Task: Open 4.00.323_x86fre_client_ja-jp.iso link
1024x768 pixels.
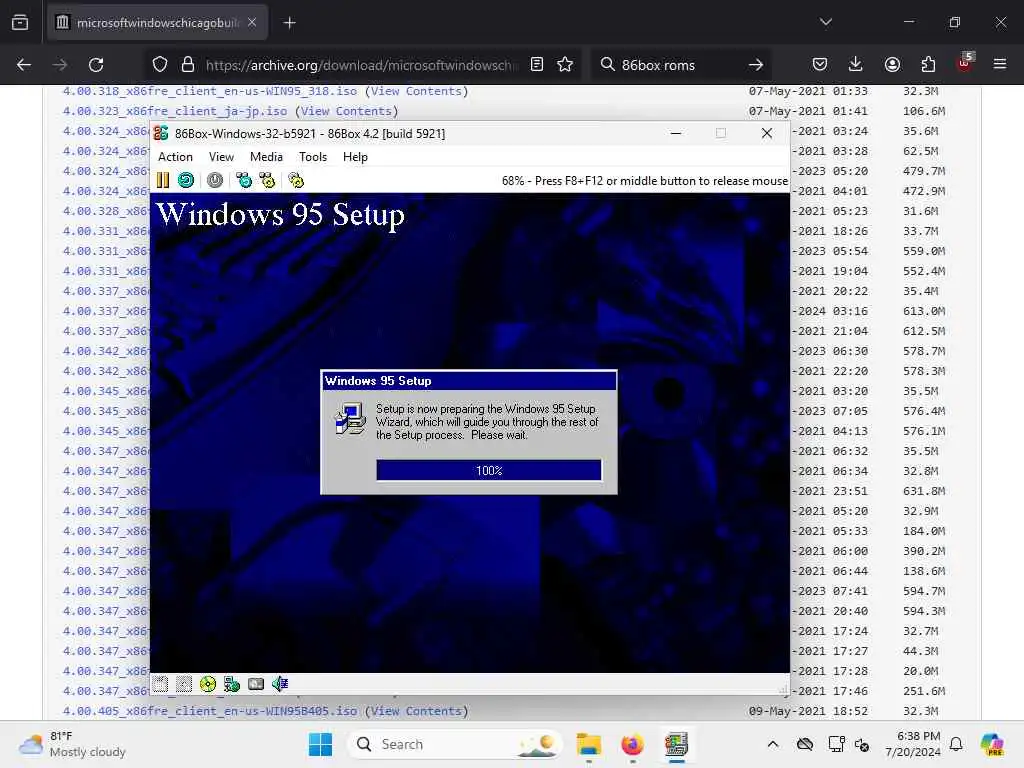Action: [x=174, y=111]
